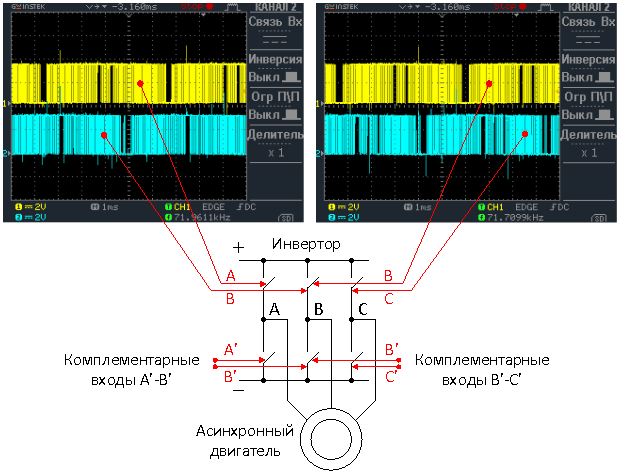Toggle 'Огр П\П Выкл' on right oscilloscope
The image size is (621, 473).
coord(588,105)
